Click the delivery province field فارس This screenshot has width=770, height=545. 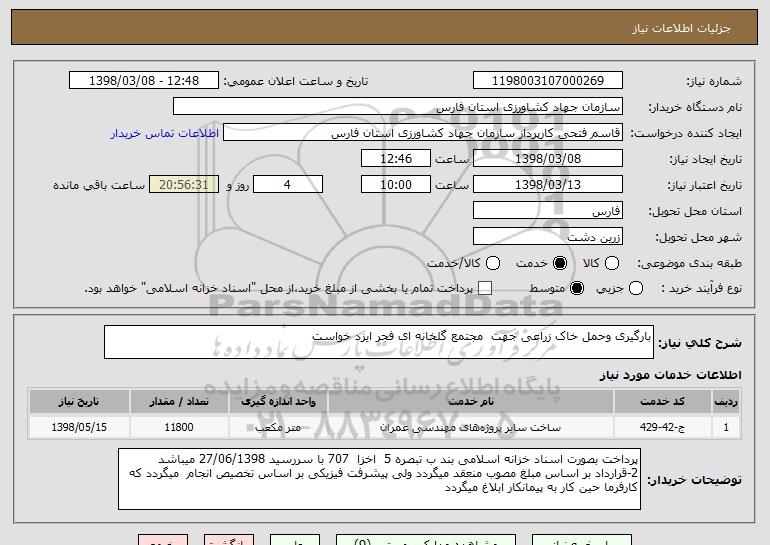pyautogui.click(x=548, y=211)
